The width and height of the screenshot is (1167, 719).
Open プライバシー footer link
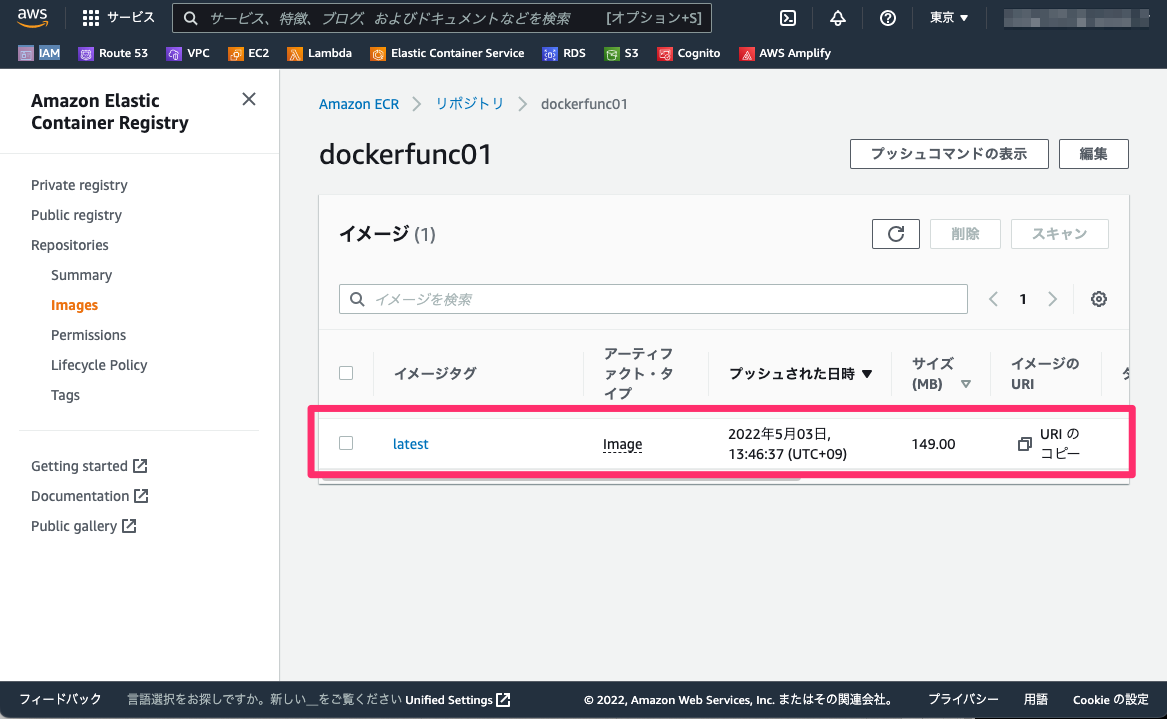click(x=963, y=699)
